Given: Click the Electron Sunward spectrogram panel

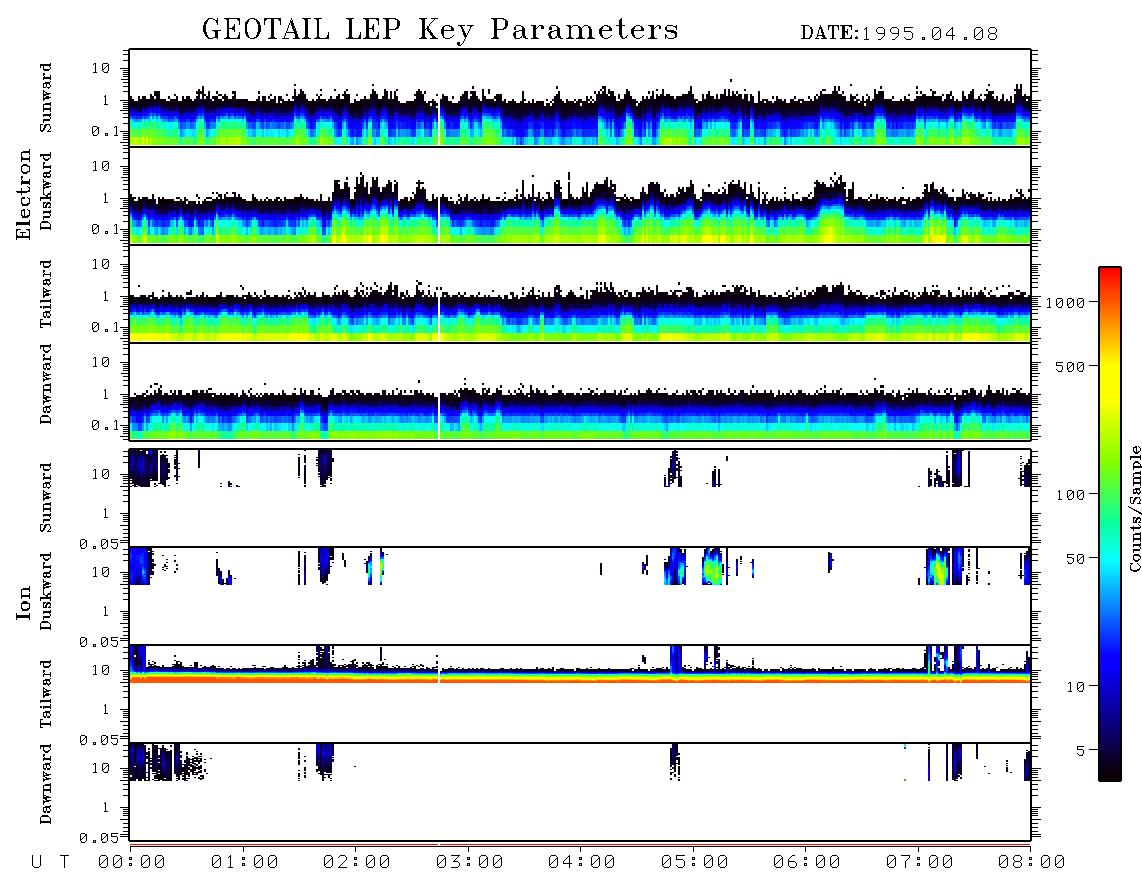Looking at the screenshot, I should 580,98.
